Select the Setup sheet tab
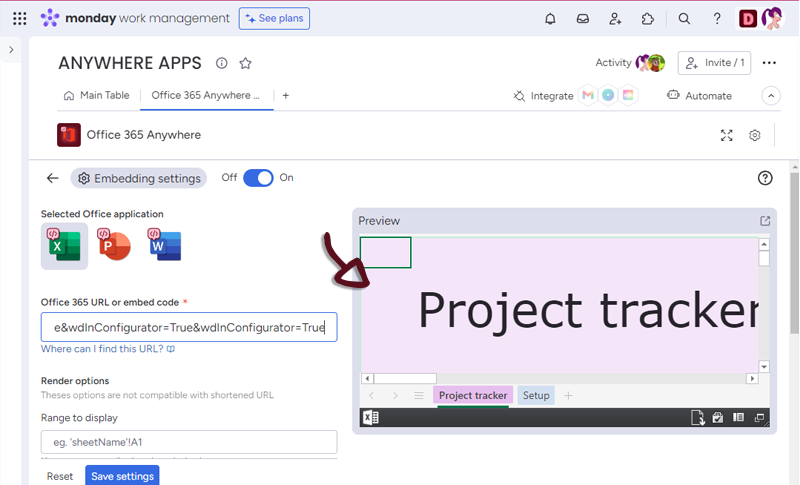This screenshot has height=485, width=800. pos(536,396)
